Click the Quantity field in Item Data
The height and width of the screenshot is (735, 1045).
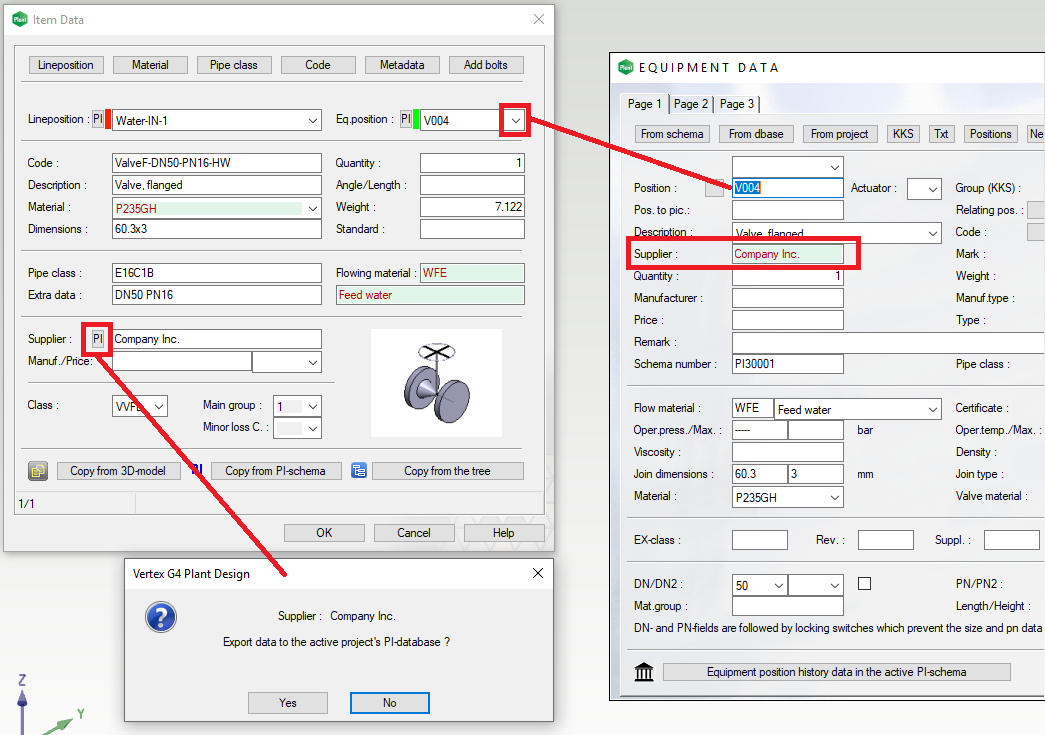(x=472, y=163)
